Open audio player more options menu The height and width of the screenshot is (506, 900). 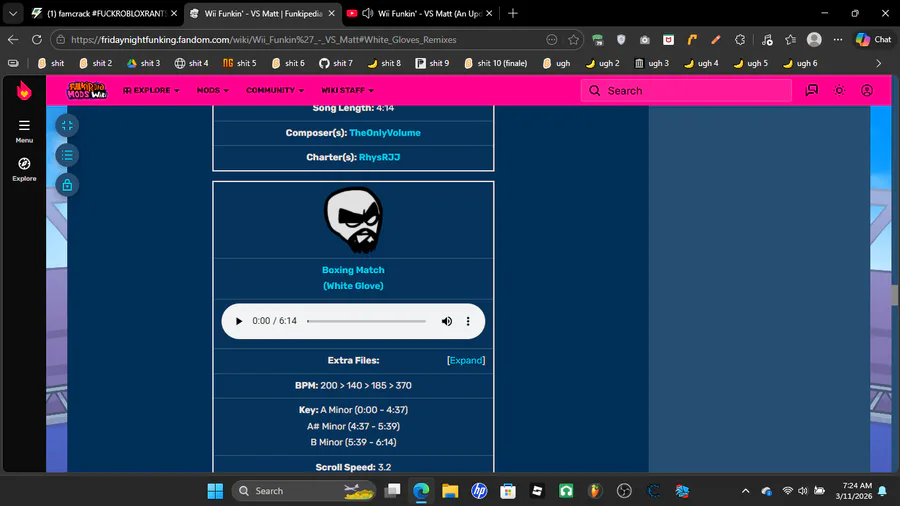(468, 321)
